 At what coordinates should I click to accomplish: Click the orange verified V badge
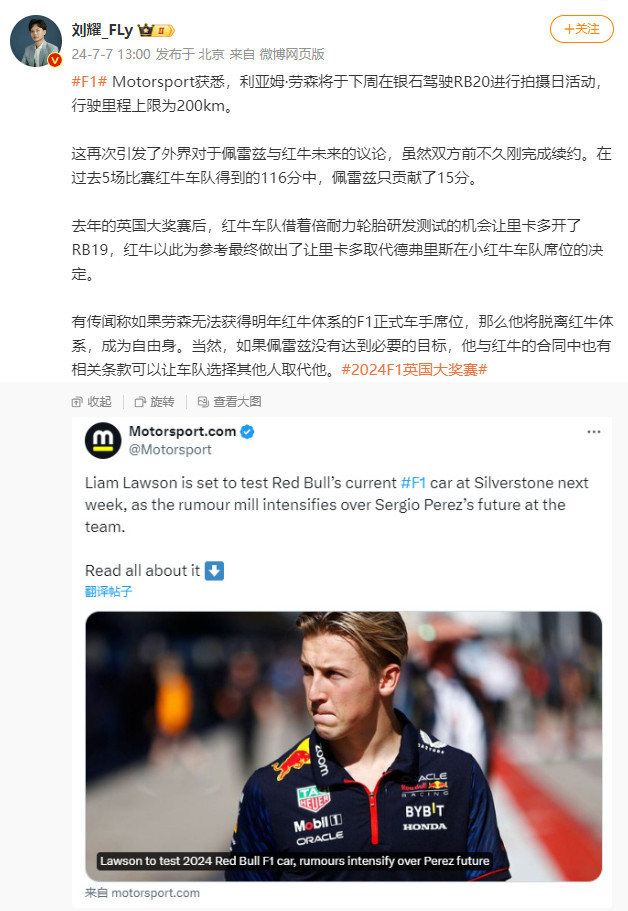(x=55, y=60)
